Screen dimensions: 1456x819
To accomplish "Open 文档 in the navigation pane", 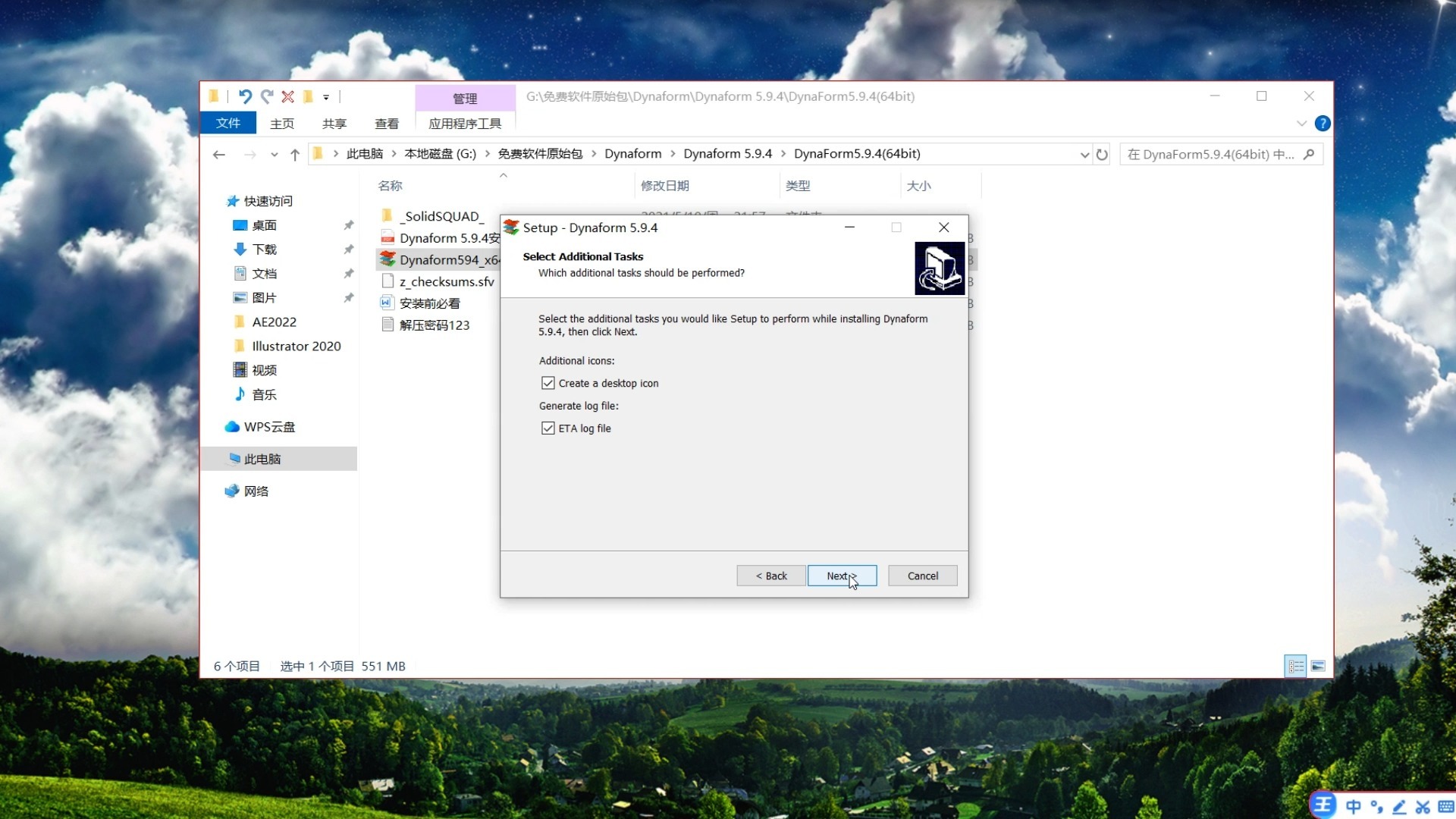I will pyautogui.click(x=264, y=274).
